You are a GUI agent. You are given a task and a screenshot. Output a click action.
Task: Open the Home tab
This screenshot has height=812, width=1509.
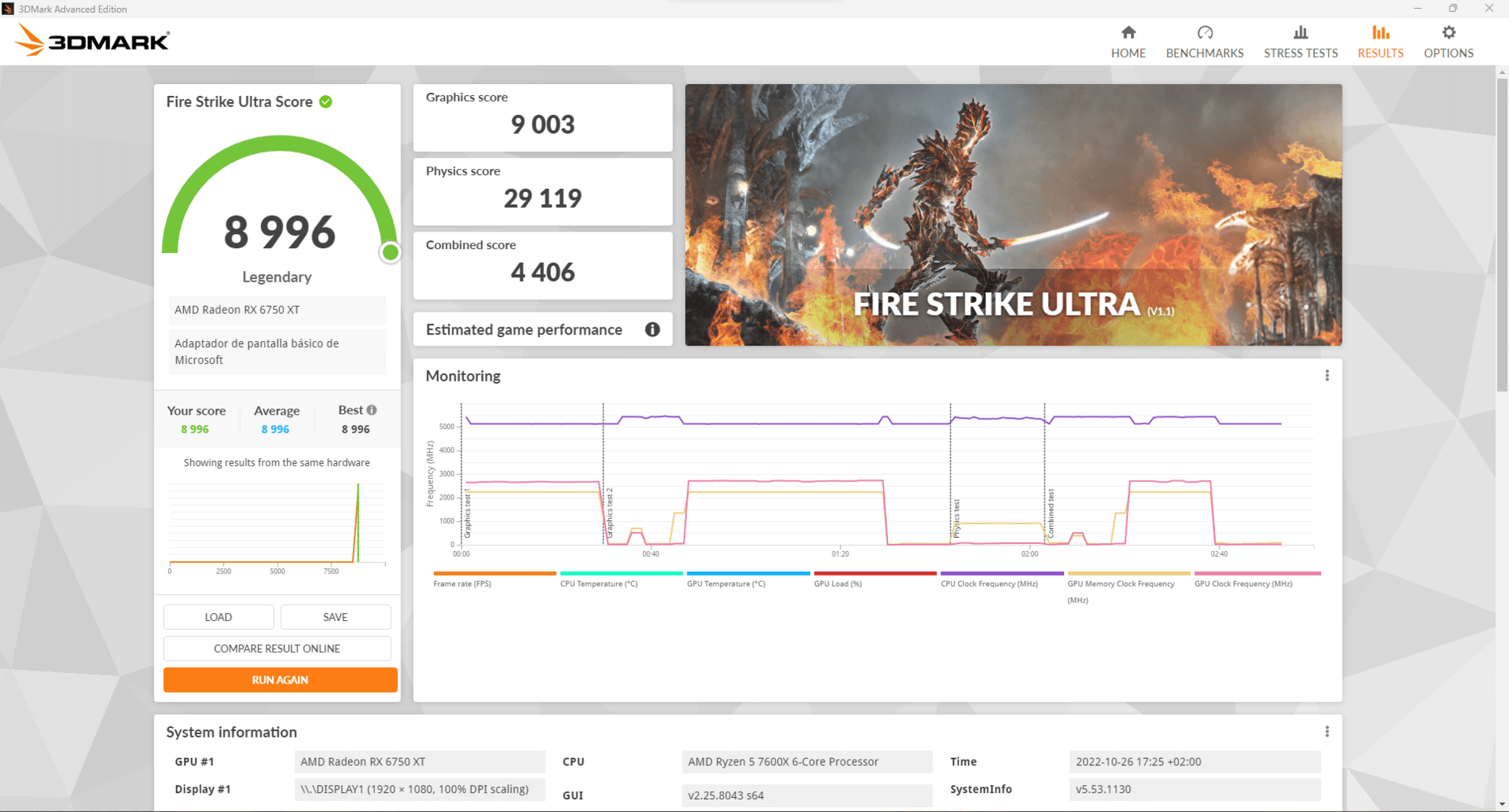(x=1128, y=42)
